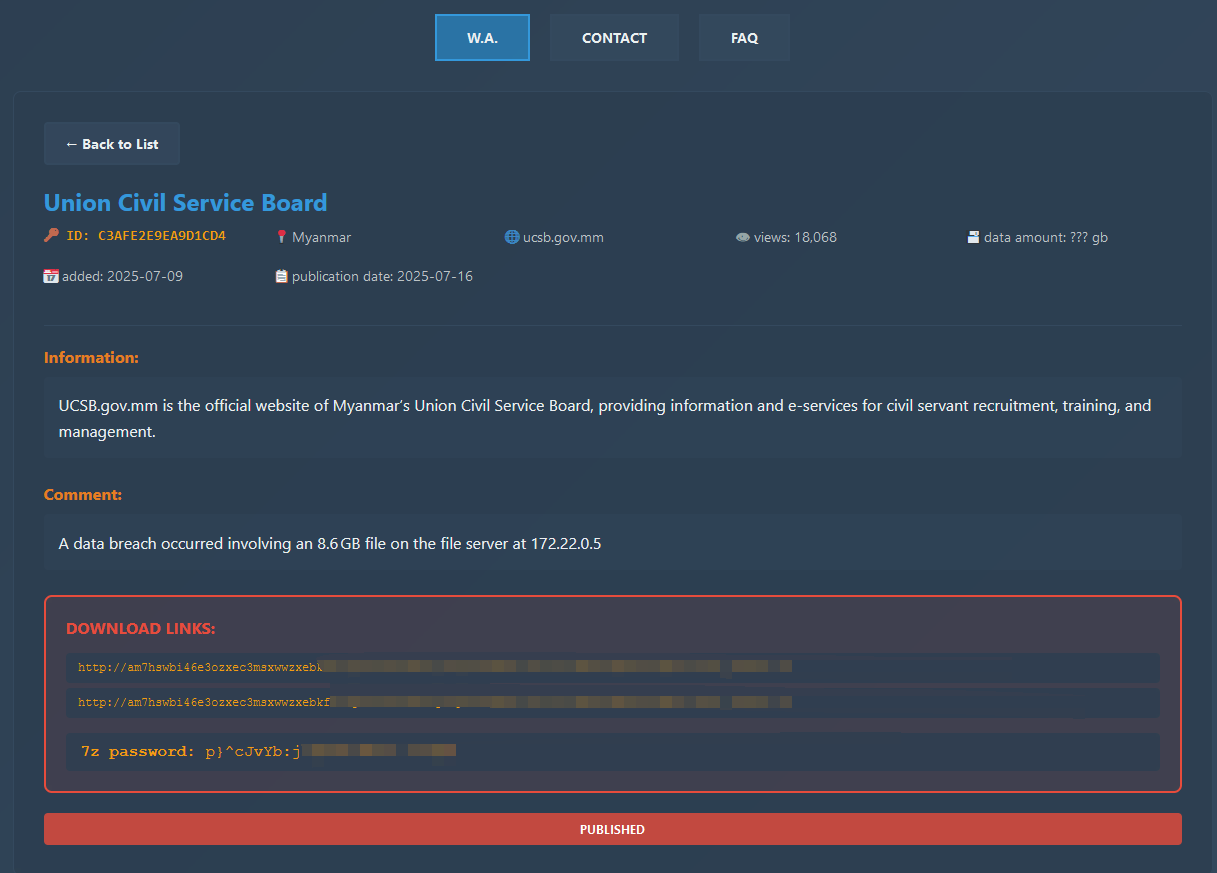1217x873 pixels.
Task: Click the calendar icon beside added date
Action: tap(51, 276)
